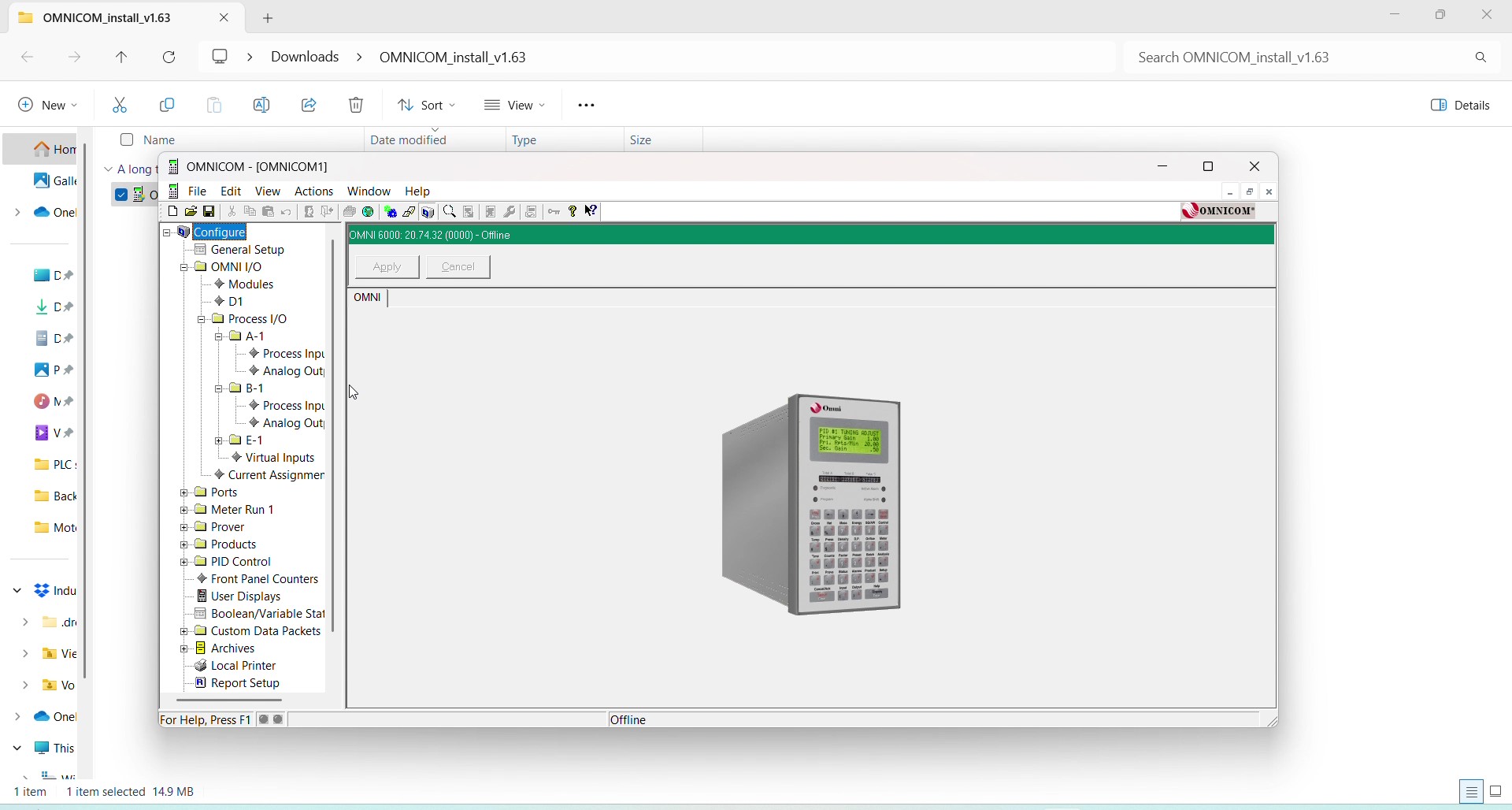Expand the Meter Run 1 tree folder
Screen dimensions: 1512x810
(184, 511)
